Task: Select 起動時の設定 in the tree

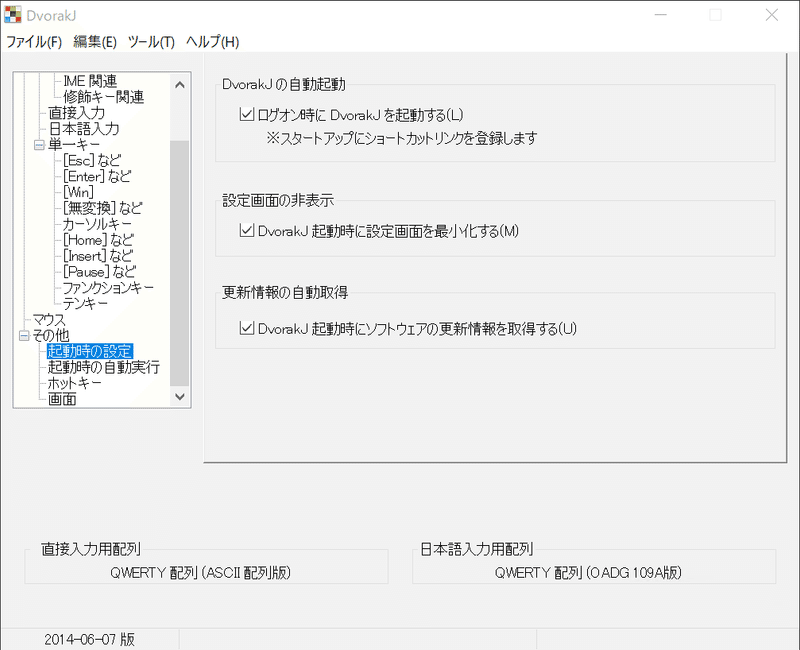Action: click(x=90, y=352)
